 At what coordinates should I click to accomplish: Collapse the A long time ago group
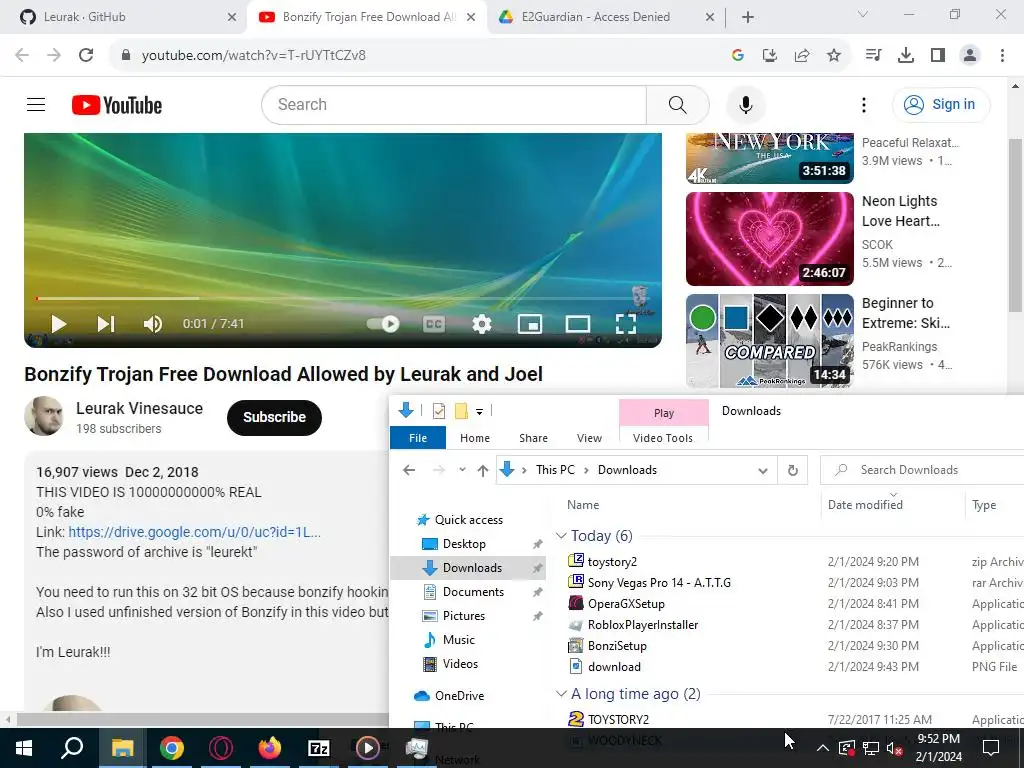pos(561,694)
